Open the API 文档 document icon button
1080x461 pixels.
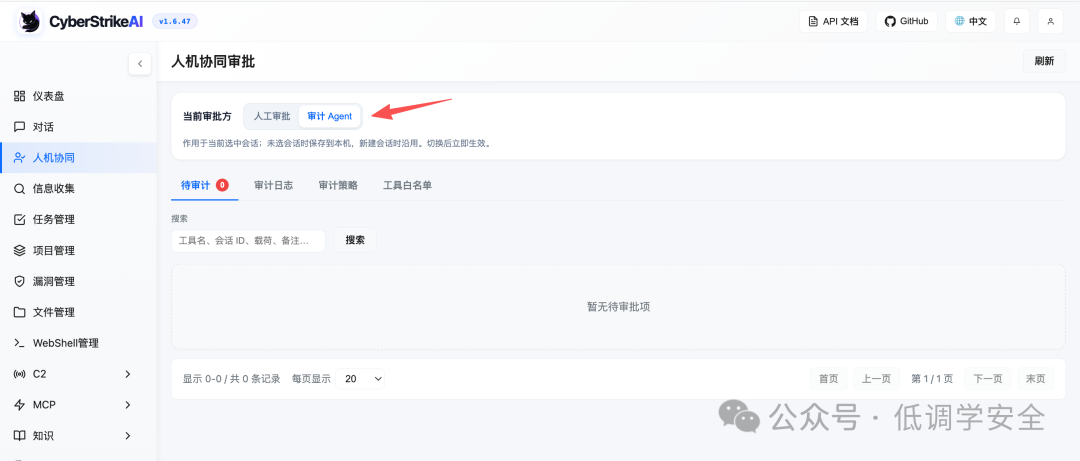tap(833, 21)
